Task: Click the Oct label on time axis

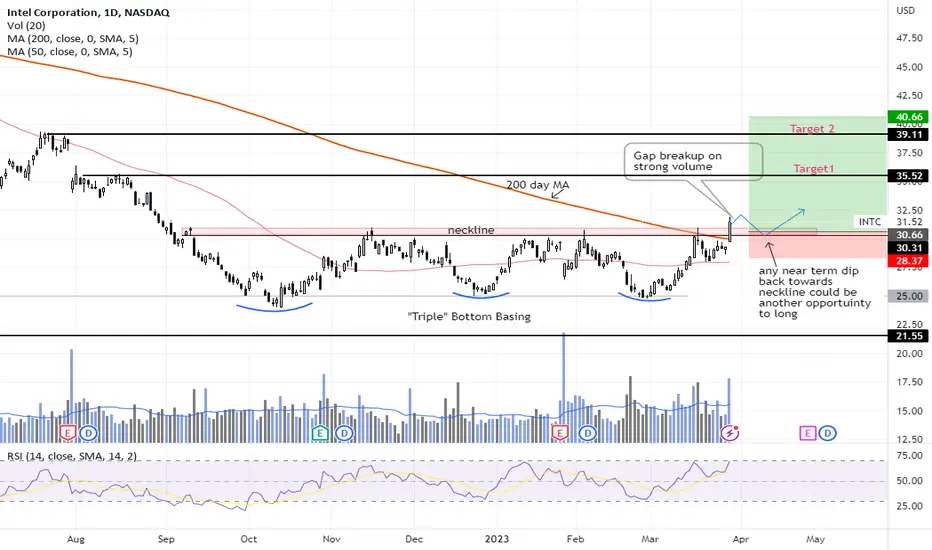Action: (248, 539)
